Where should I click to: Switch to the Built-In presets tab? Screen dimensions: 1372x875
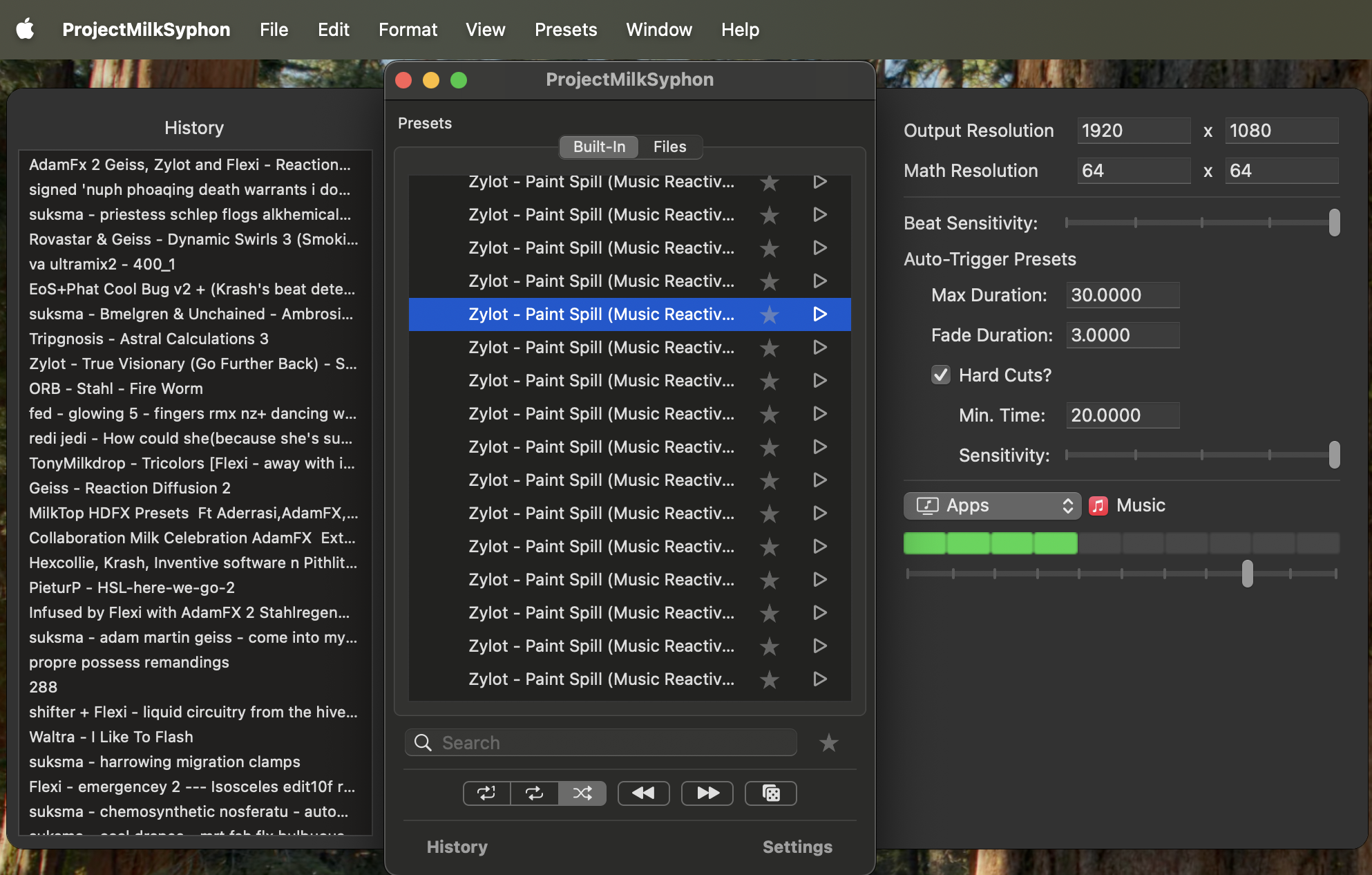(x=599, y=147)
